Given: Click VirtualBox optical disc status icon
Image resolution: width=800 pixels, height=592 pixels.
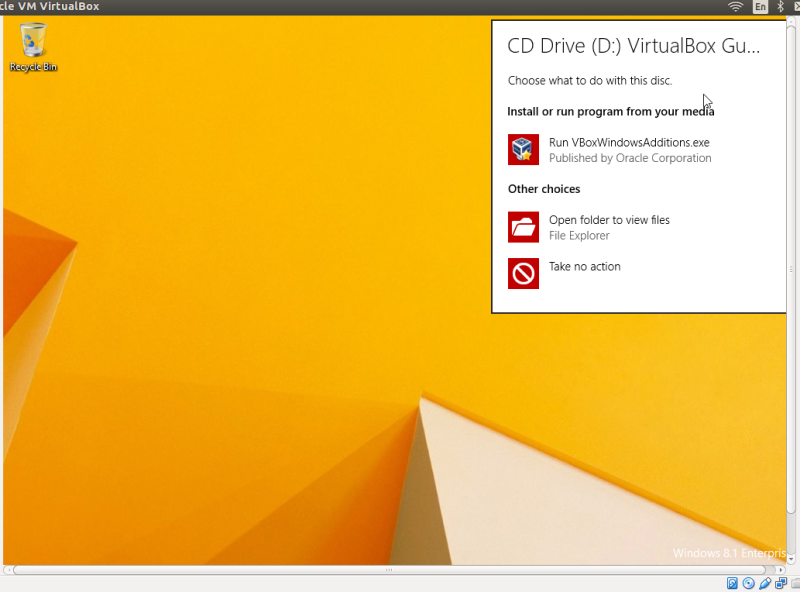Looking at the screenshot, I should (748, 583).
